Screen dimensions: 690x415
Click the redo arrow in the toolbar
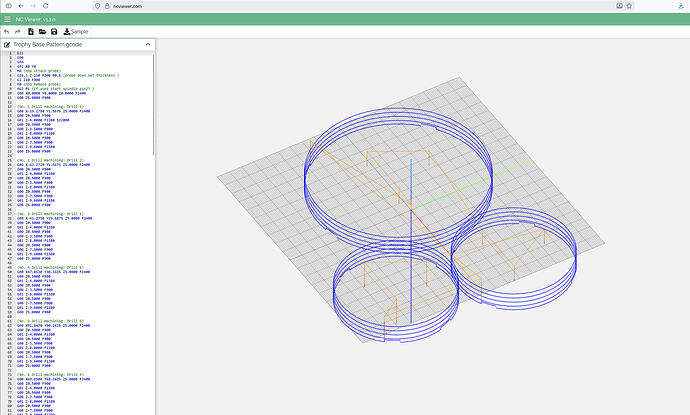[x=19, y=31]
